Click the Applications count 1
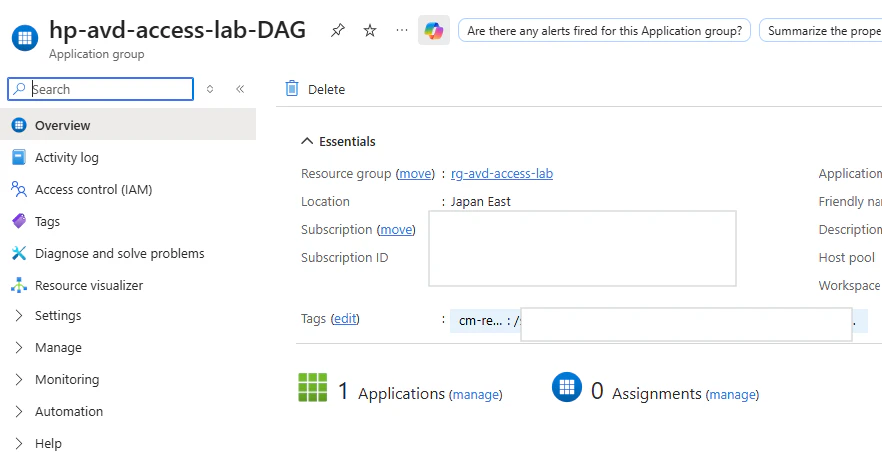This screenshot has height=458, width=882. click(x=343, y=391)
